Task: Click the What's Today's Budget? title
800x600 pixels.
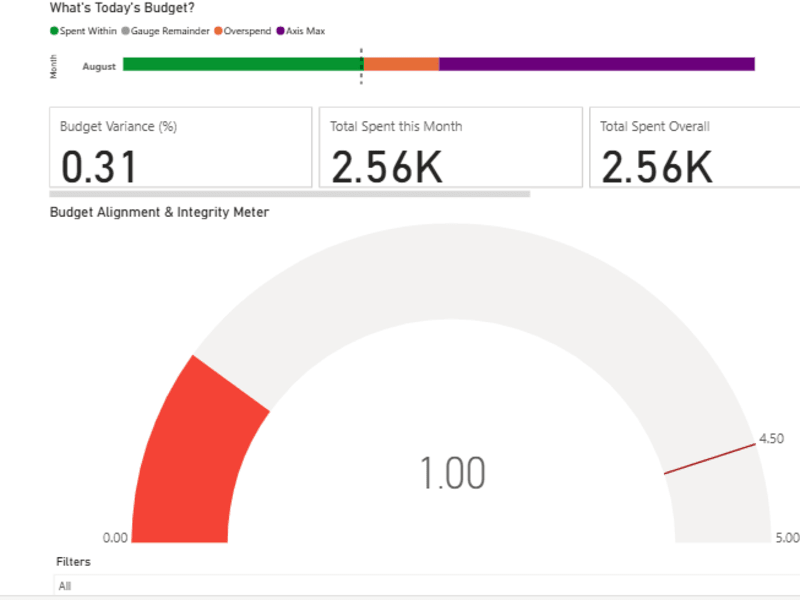Action: [122, 8]
